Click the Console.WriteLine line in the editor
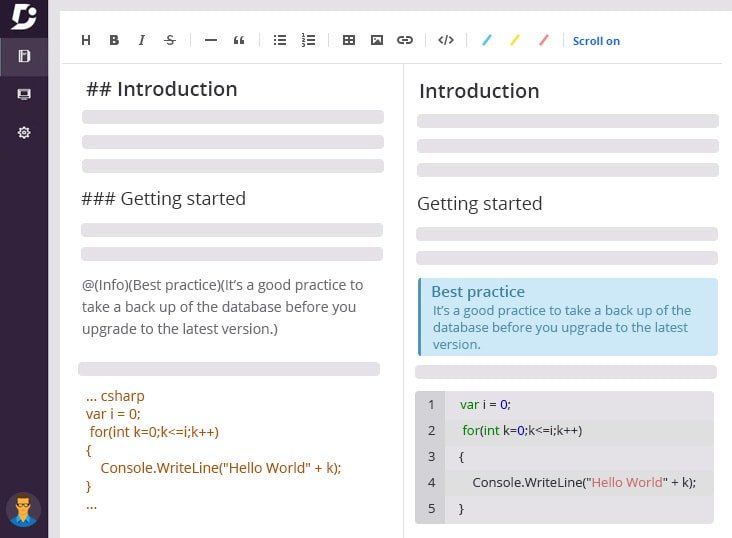This screenshot has width=732, height=538. [221, 468]
